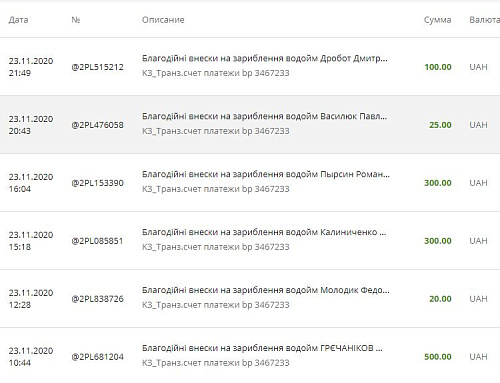Open transaction @2PL838726
The image size is (500, 383).
[x=97, y=299]
